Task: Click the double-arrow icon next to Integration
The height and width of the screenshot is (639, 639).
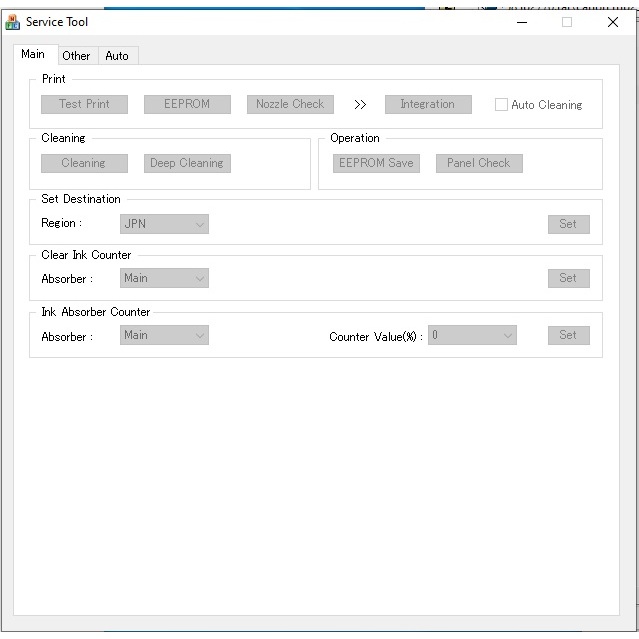Action: pyautogui.click(x=360, y=105)
